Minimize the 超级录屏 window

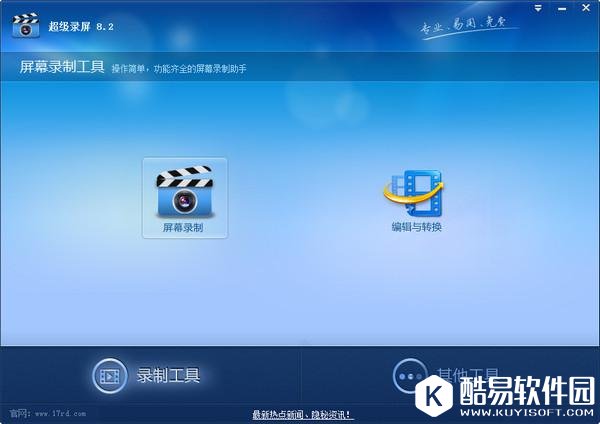(x=562, y=8)
